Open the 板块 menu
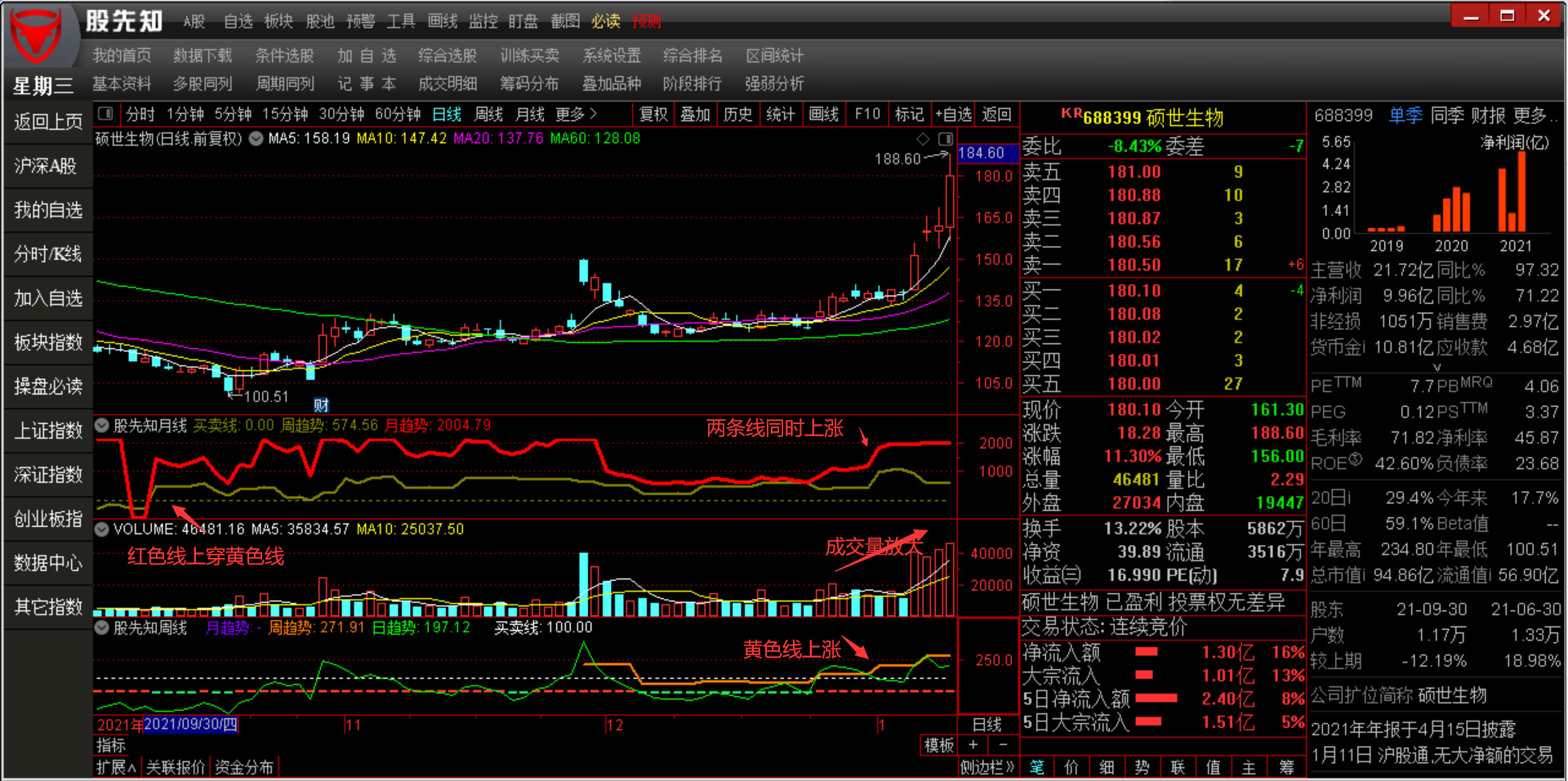The image size is (1568, 781). pyautogui.click(x=278, y=21)
